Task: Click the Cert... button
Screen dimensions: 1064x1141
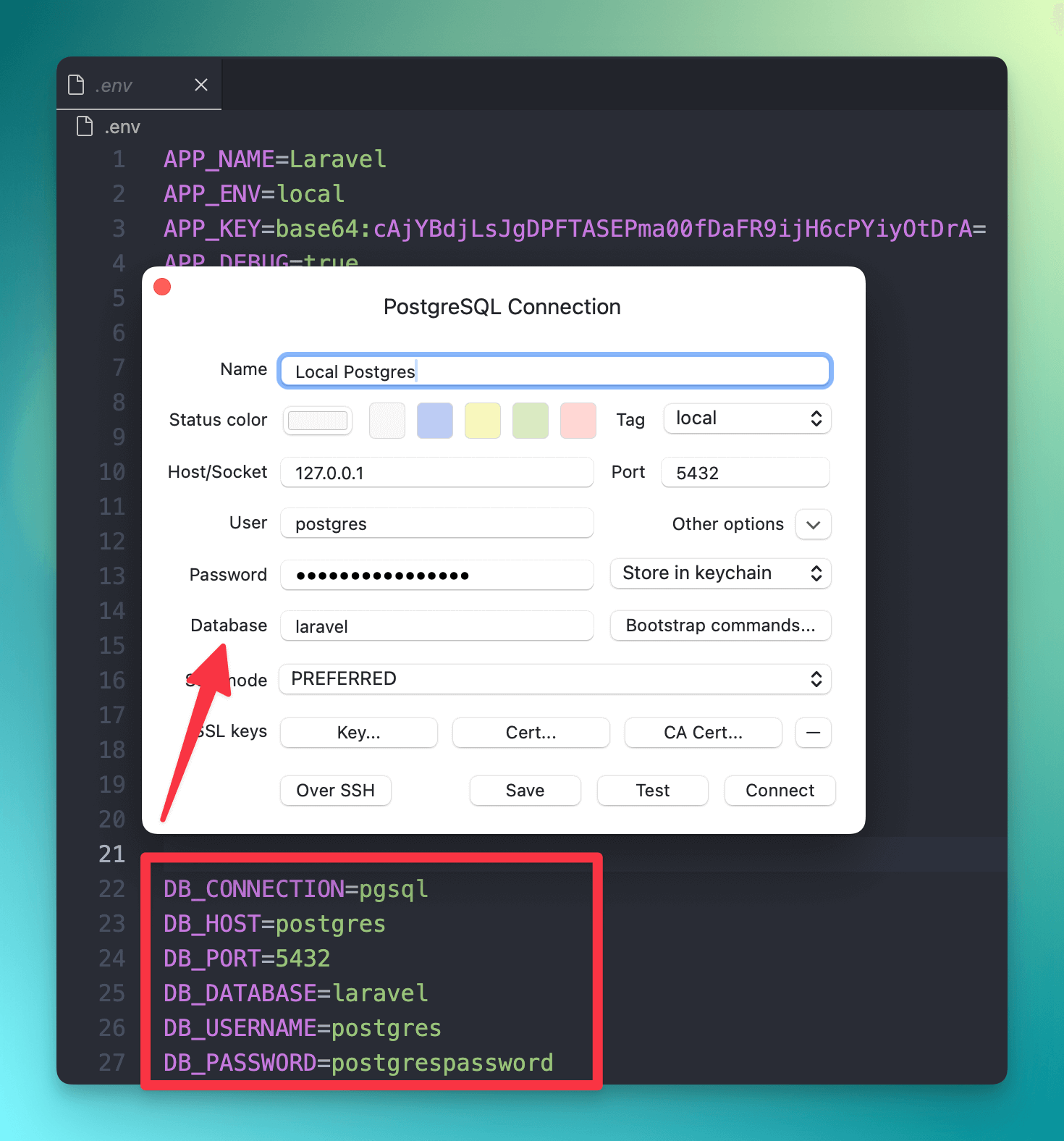Action: pyautogui.click(x=531, y=733)
